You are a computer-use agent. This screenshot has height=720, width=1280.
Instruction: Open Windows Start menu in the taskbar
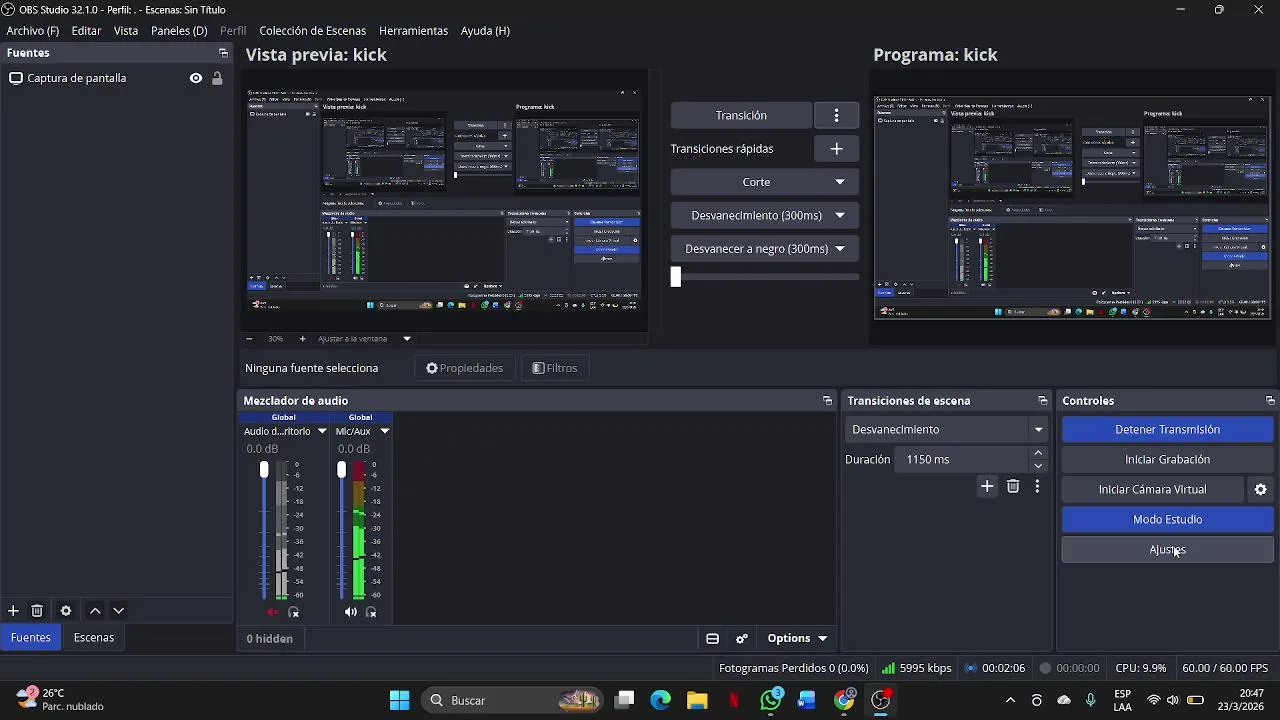(x=399, y=700)
